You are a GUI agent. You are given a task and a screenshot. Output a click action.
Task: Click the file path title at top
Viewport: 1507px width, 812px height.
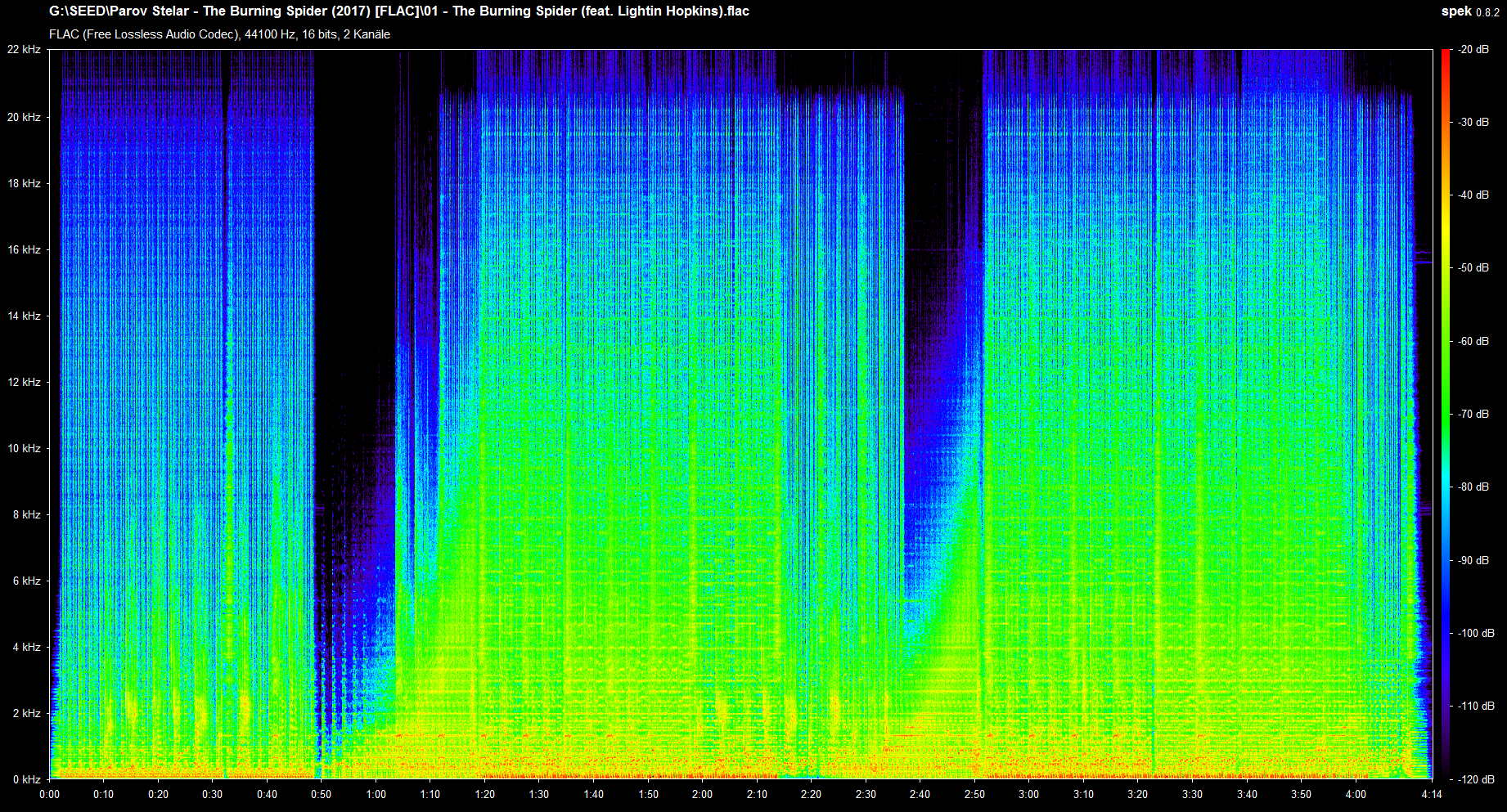[x=399, y=11]
